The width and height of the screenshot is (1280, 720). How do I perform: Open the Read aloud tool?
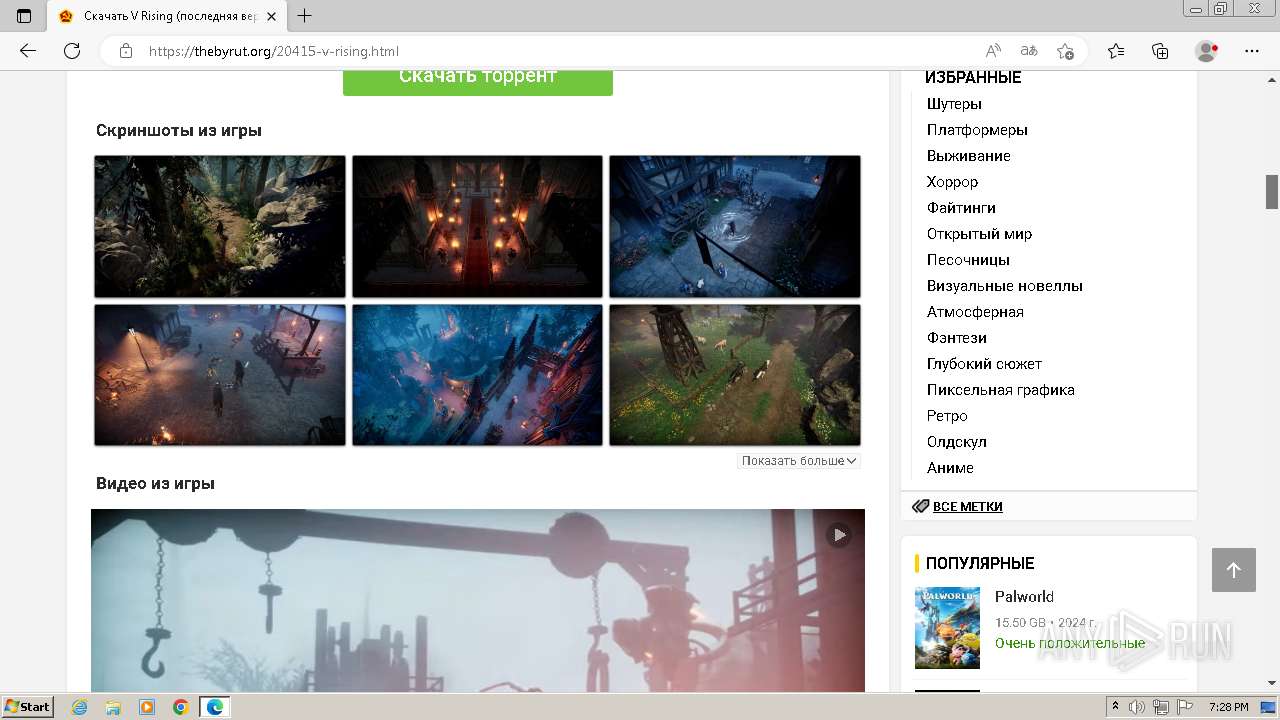(993, 51)
